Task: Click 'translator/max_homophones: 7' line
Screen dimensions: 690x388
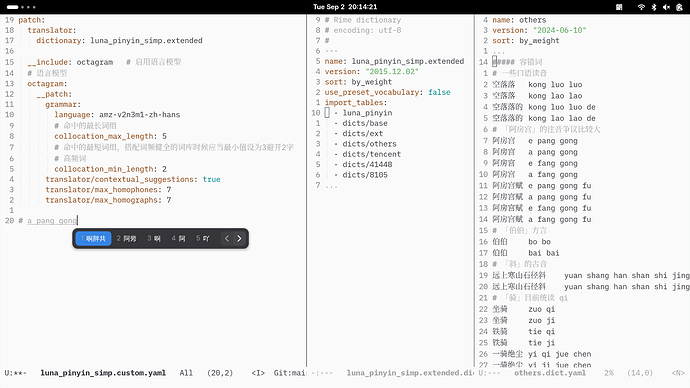Action: click(x=108, y=190)
